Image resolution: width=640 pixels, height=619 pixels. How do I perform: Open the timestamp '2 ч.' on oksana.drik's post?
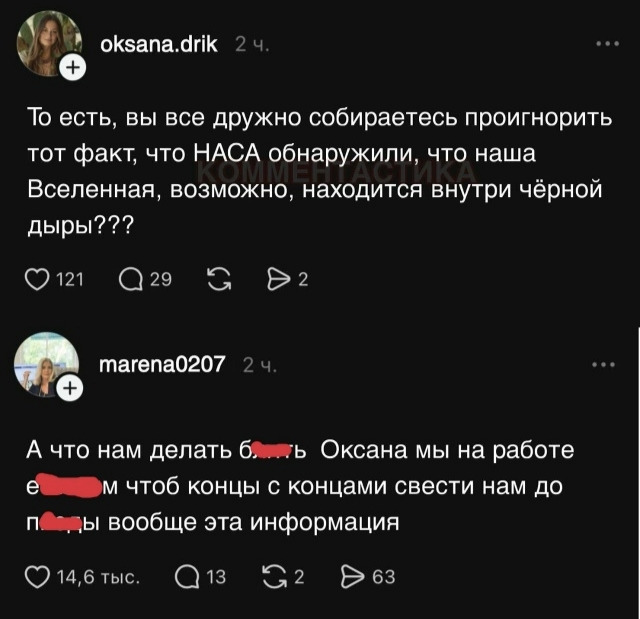(252, 45)
